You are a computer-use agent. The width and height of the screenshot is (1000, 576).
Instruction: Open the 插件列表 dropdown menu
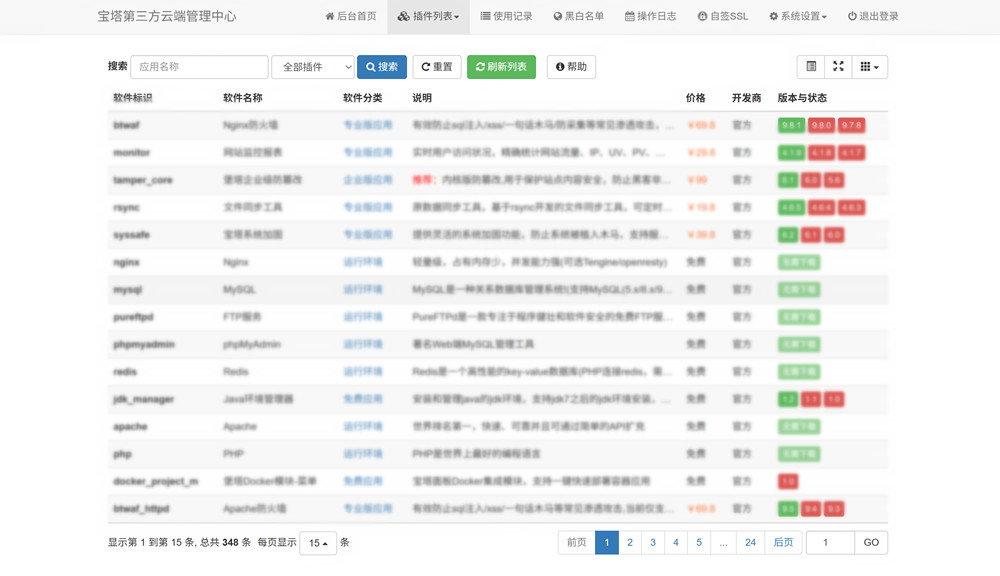tap(428, 17)
